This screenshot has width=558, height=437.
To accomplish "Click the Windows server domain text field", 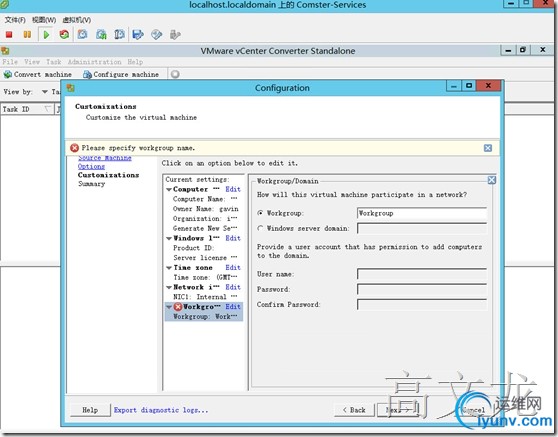I will (422, 228).
